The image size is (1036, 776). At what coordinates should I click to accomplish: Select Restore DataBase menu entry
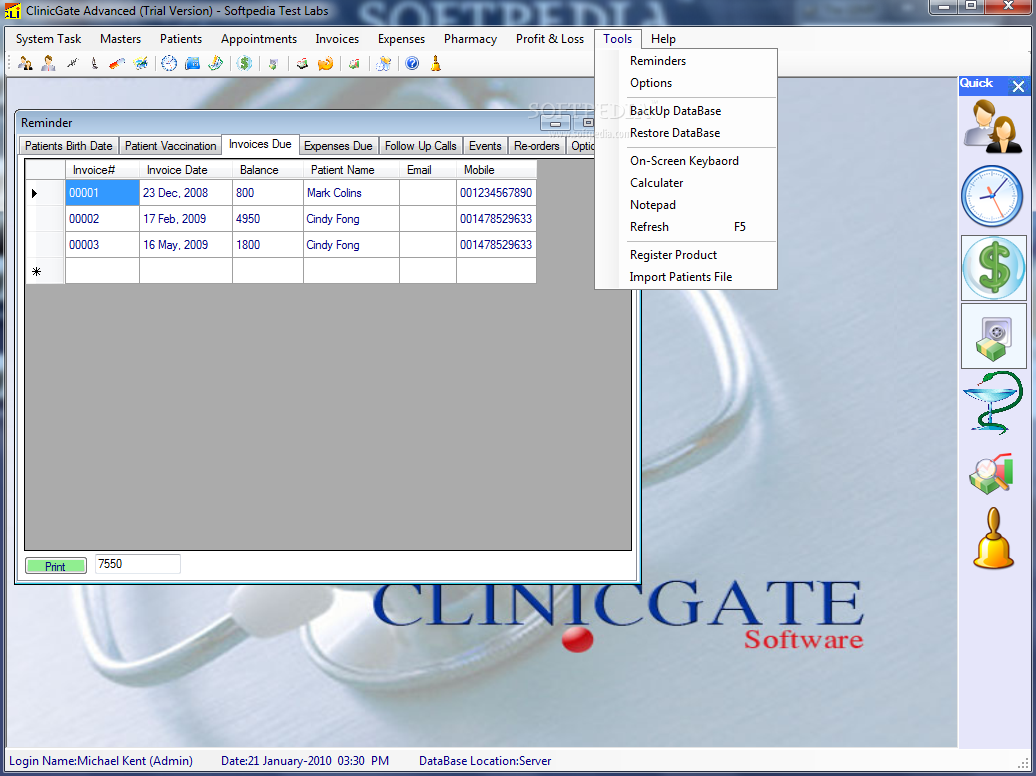click(x=686, y=133)
